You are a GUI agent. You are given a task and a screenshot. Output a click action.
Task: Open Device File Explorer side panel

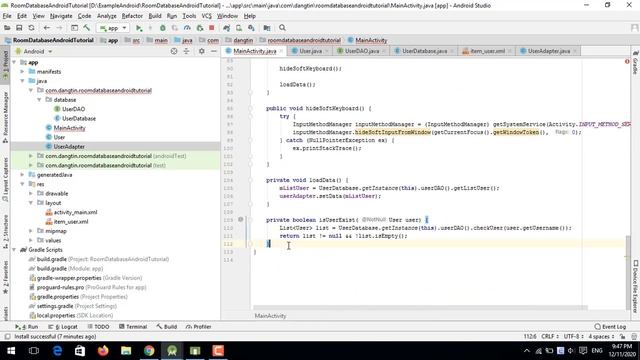[636, 286]
